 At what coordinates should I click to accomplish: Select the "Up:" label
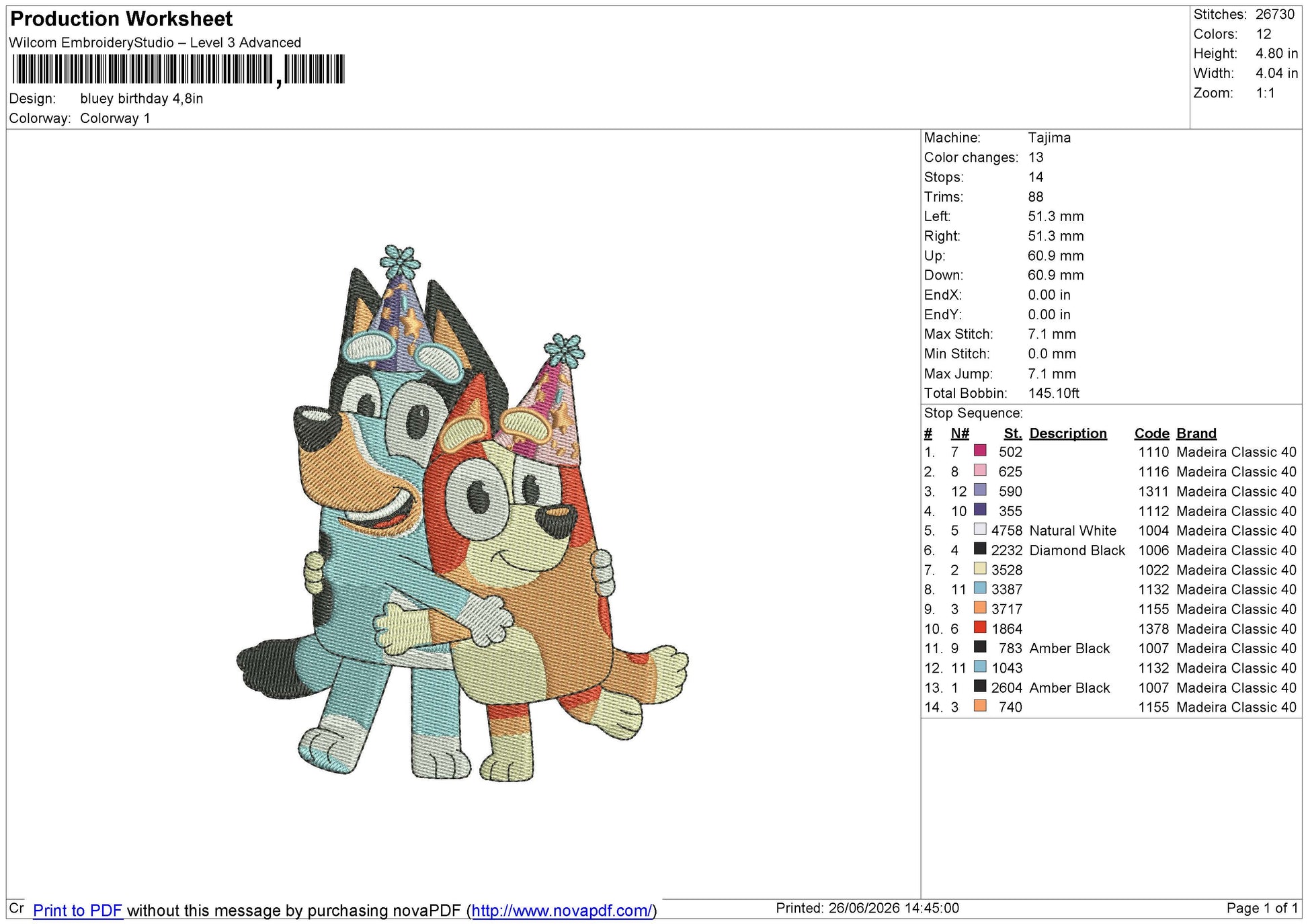point(935,256)
